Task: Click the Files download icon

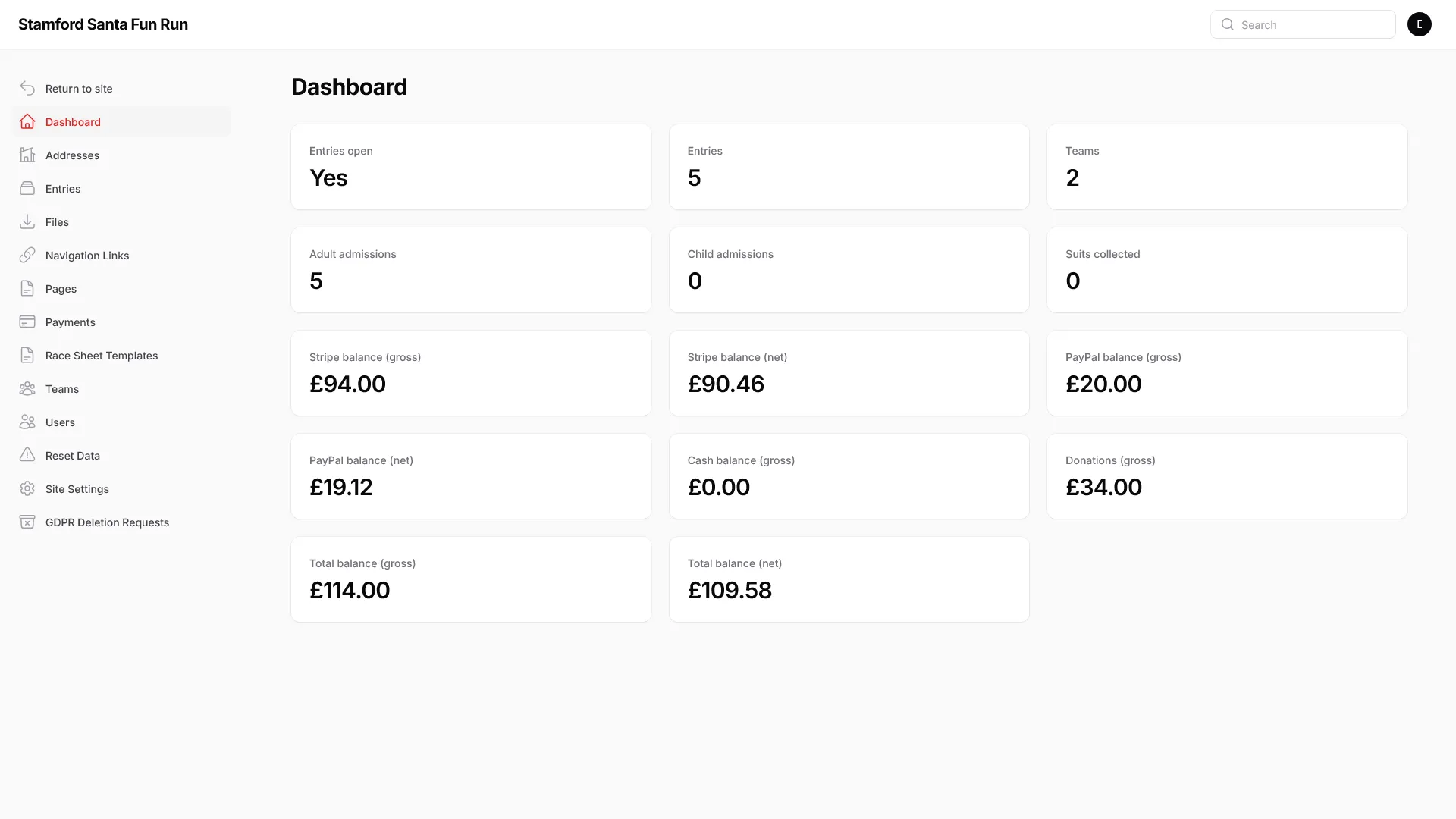Action: tap(27, 221)
